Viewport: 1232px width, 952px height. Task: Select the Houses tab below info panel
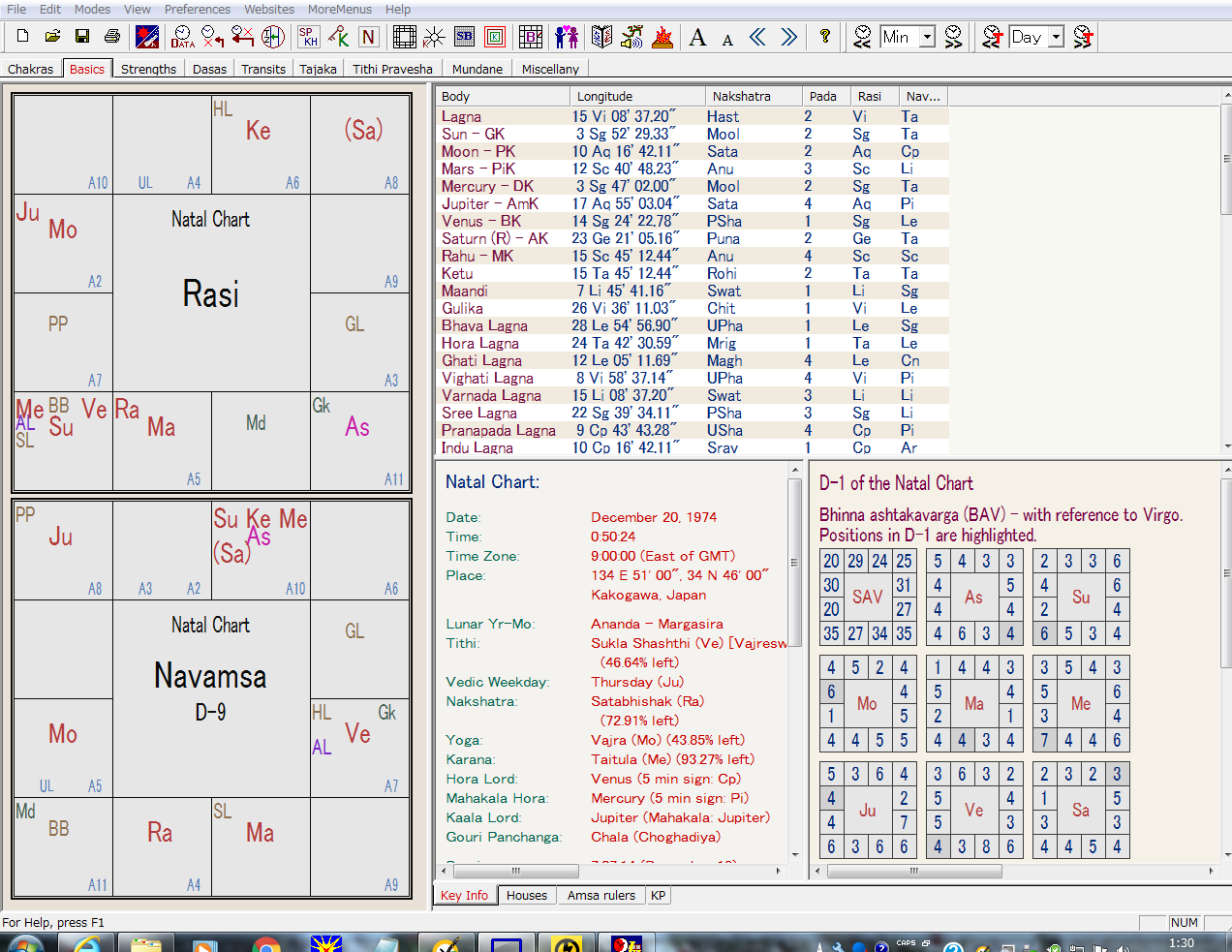(x=526, y=895)
